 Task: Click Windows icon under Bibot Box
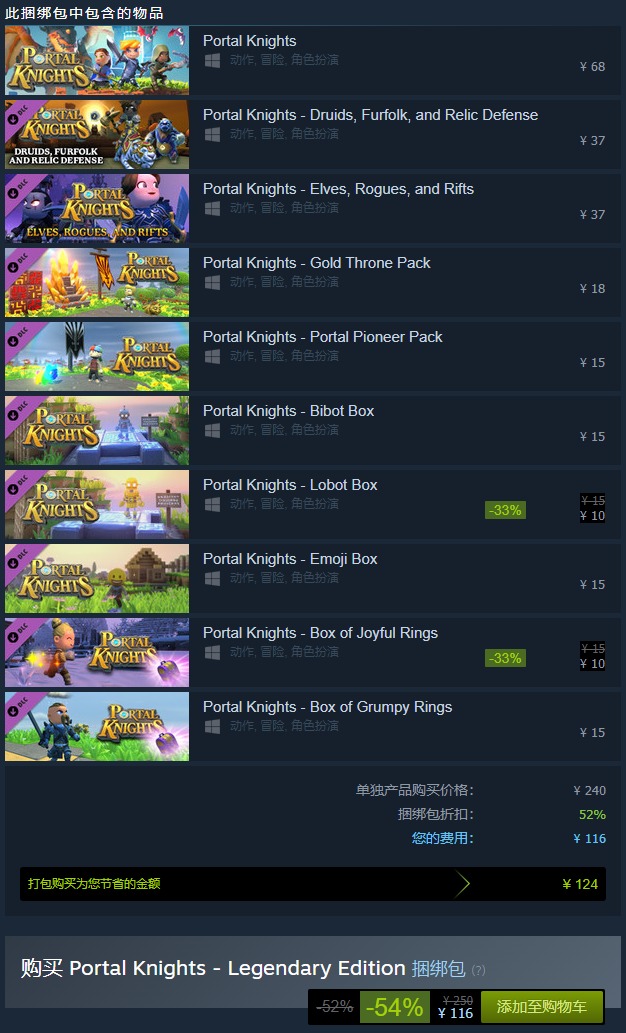coord(212,430)
